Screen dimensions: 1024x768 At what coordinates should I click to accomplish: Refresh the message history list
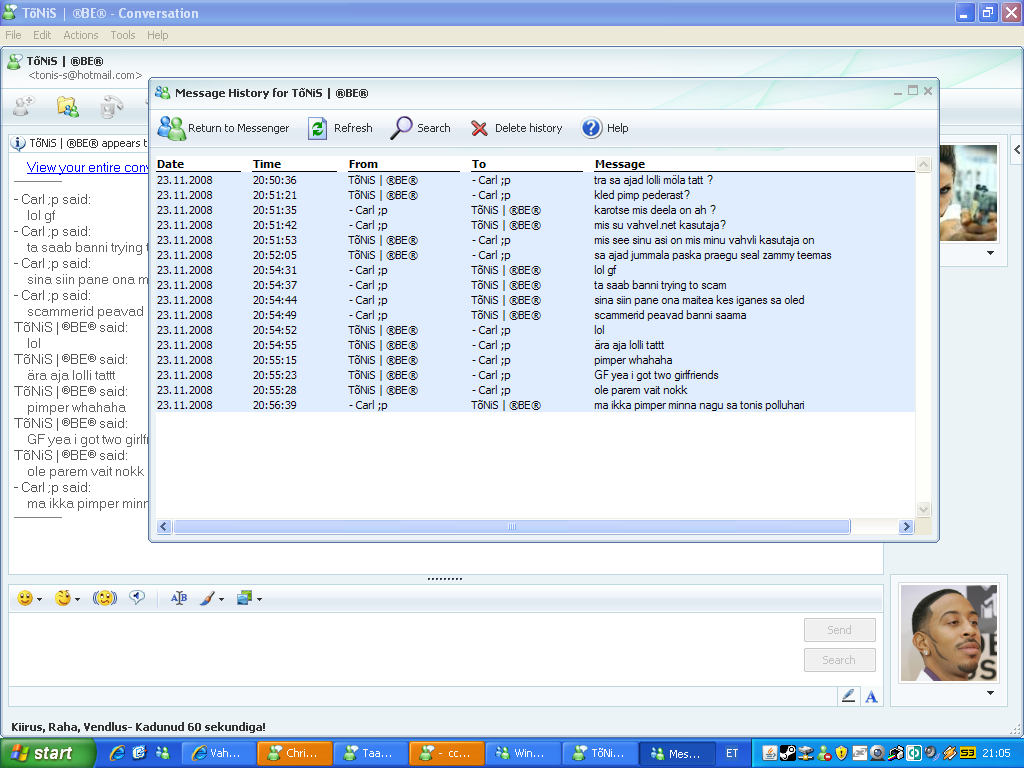tap(340, 128)
